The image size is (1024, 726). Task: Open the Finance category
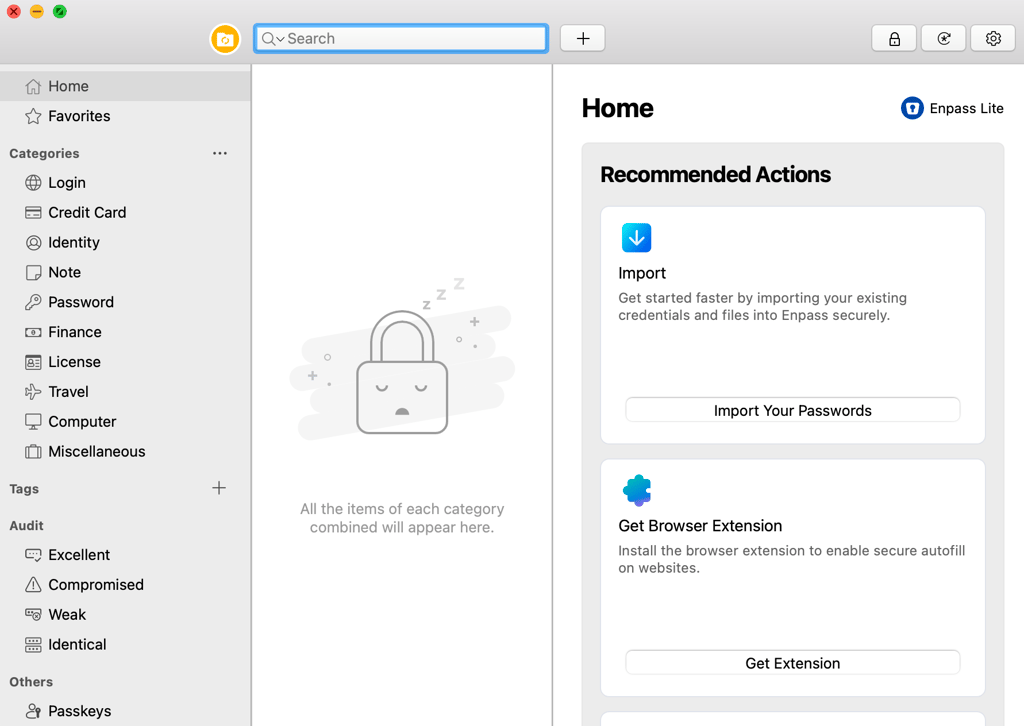[125, 332]
